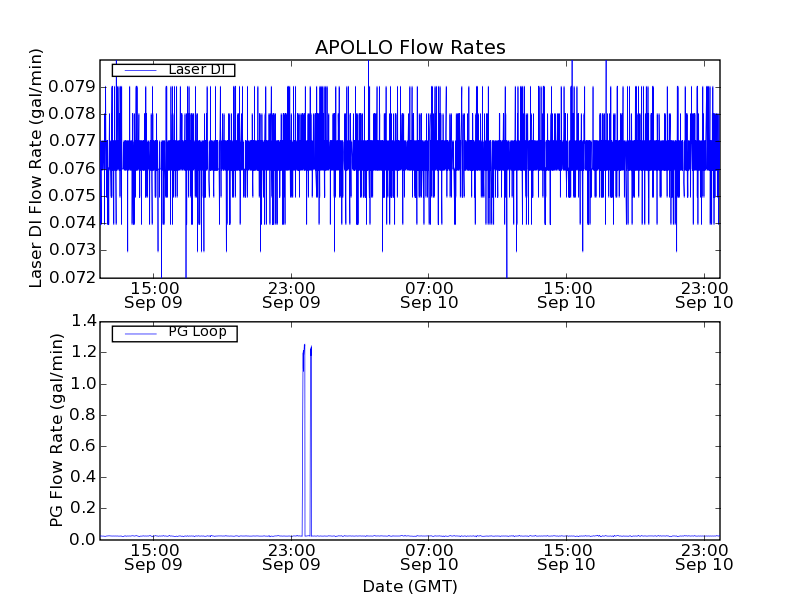The height and width of the screenshot is (600, 800).
Task: Click the 0.074 tick label on top chart
Action: [x=72, y=223]
